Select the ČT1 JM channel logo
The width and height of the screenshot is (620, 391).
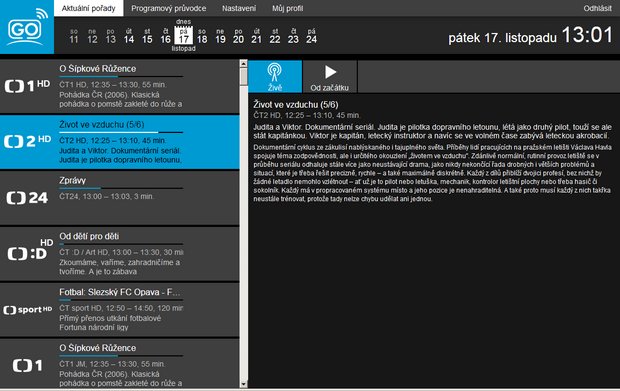(27, 365)
